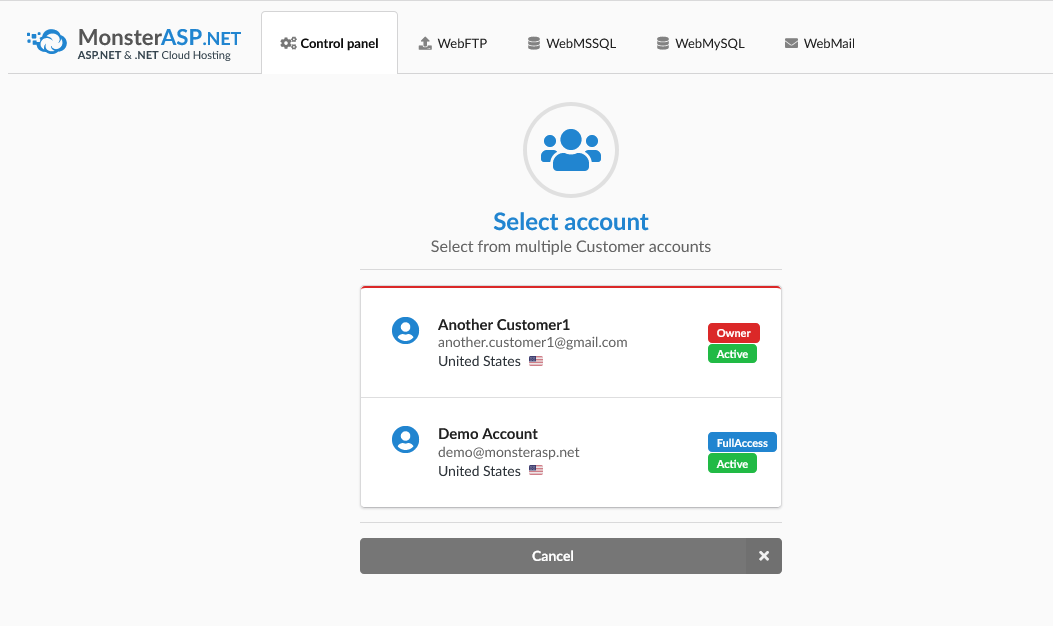Click Active badge on Another Customer1
Image resolution: width=1053 pixels, height=626 pixels.
(732, 354)
